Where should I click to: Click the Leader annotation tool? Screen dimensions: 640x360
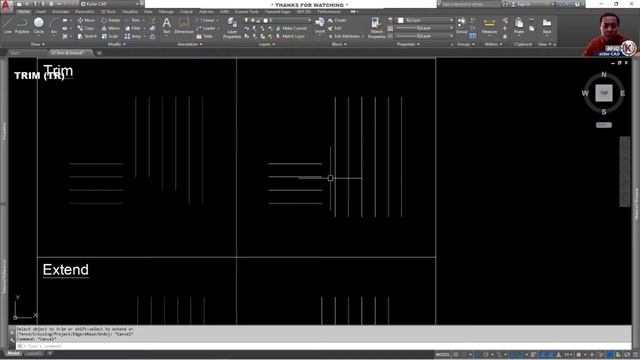[206, 28]
